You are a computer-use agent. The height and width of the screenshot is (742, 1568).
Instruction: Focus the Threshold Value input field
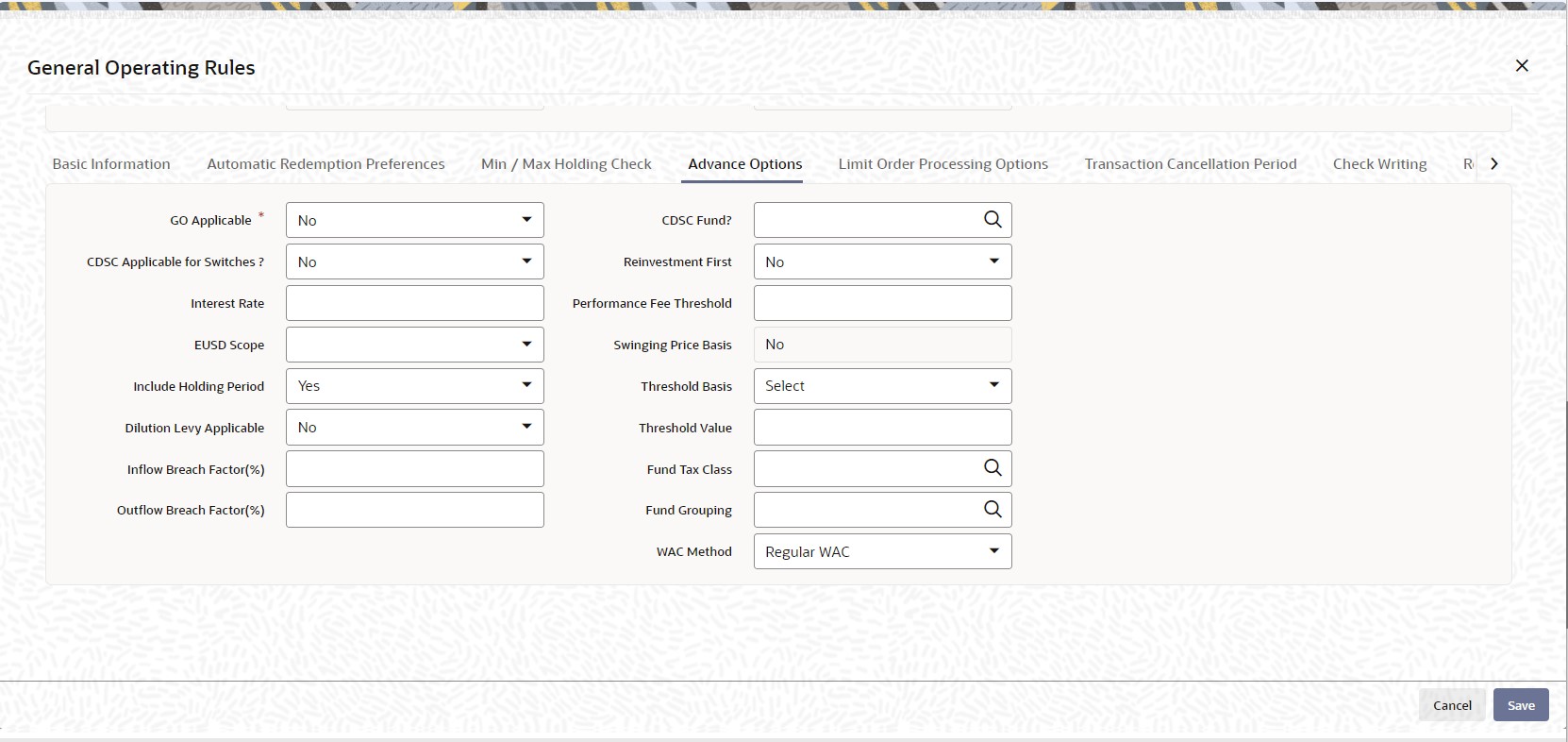pyautogui.click(x=883, y=428)
